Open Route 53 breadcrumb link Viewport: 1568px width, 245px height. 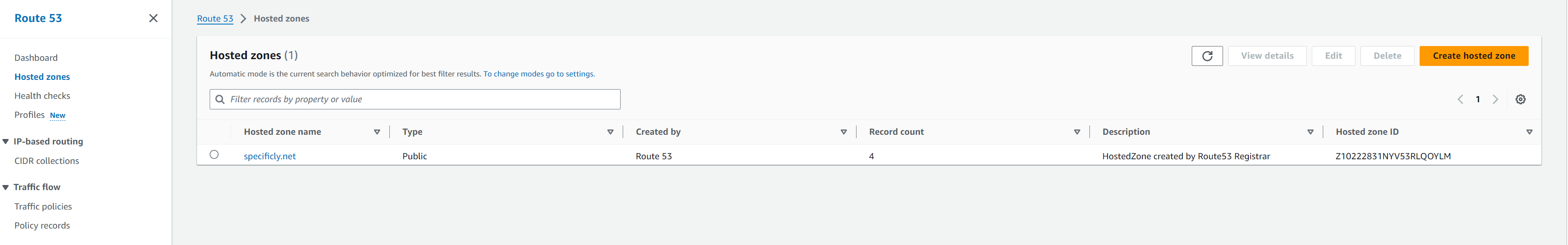point(215,19)
